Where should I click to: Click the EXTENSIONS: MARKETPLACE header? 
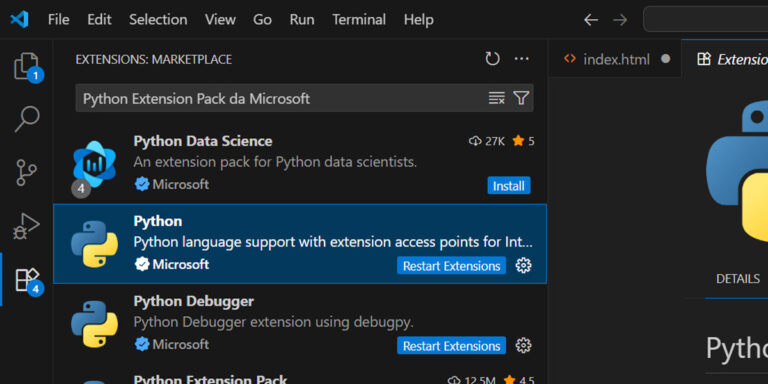[154, 59]
